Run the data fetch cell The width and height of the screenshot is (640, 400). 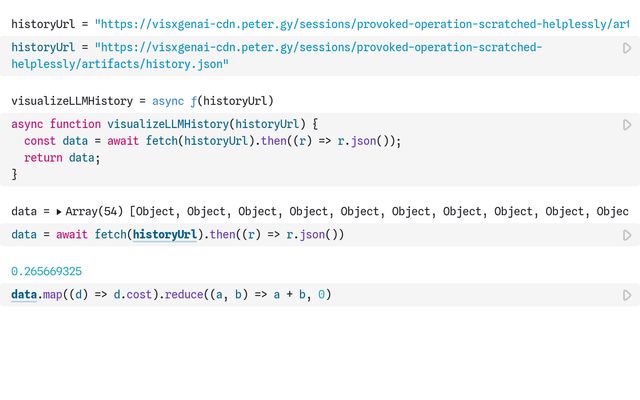click(627, 235)
